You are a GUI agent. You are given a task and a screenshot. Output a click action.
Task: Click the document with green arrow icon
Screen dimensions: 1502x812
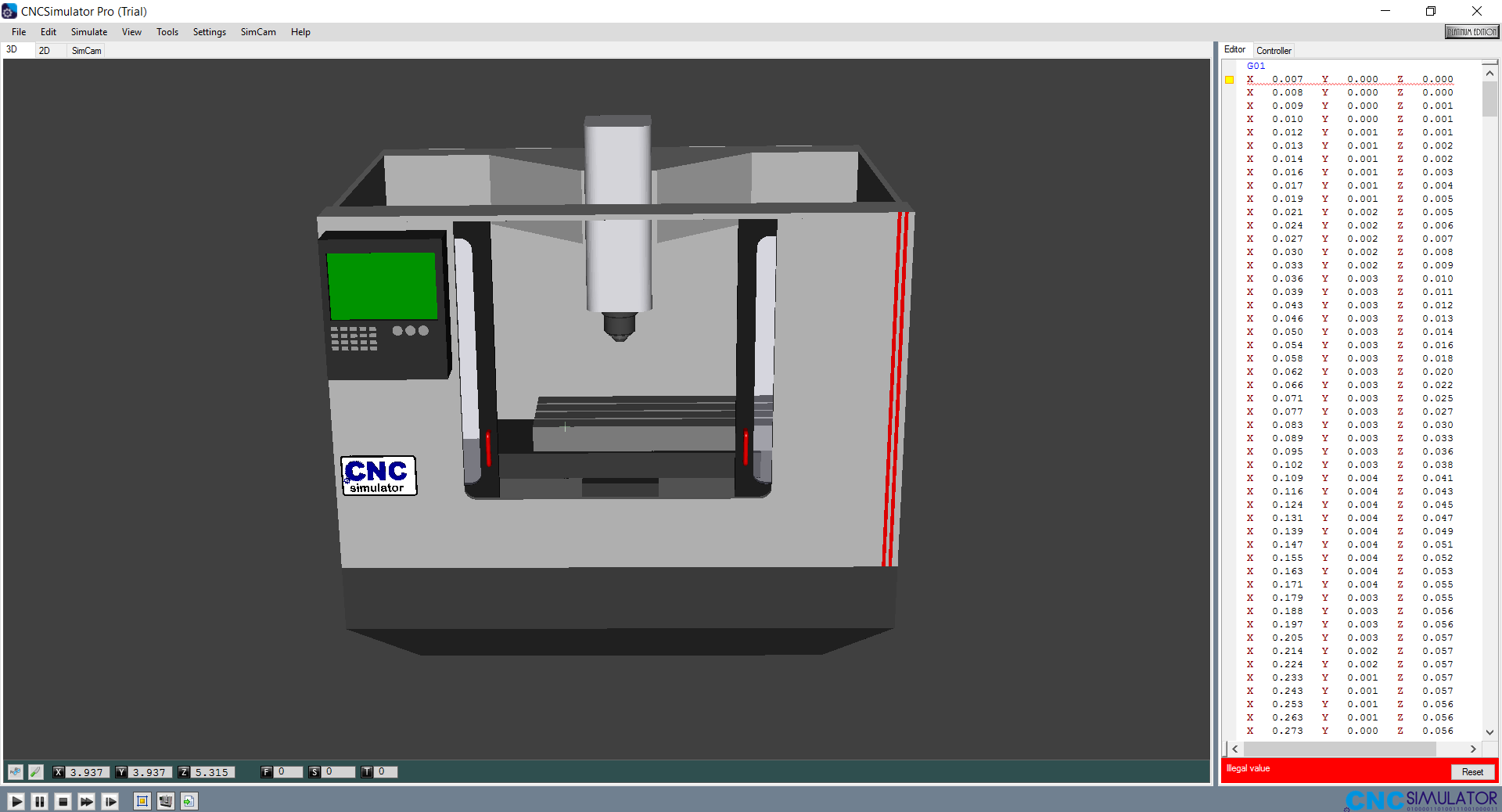pos(189,801)
